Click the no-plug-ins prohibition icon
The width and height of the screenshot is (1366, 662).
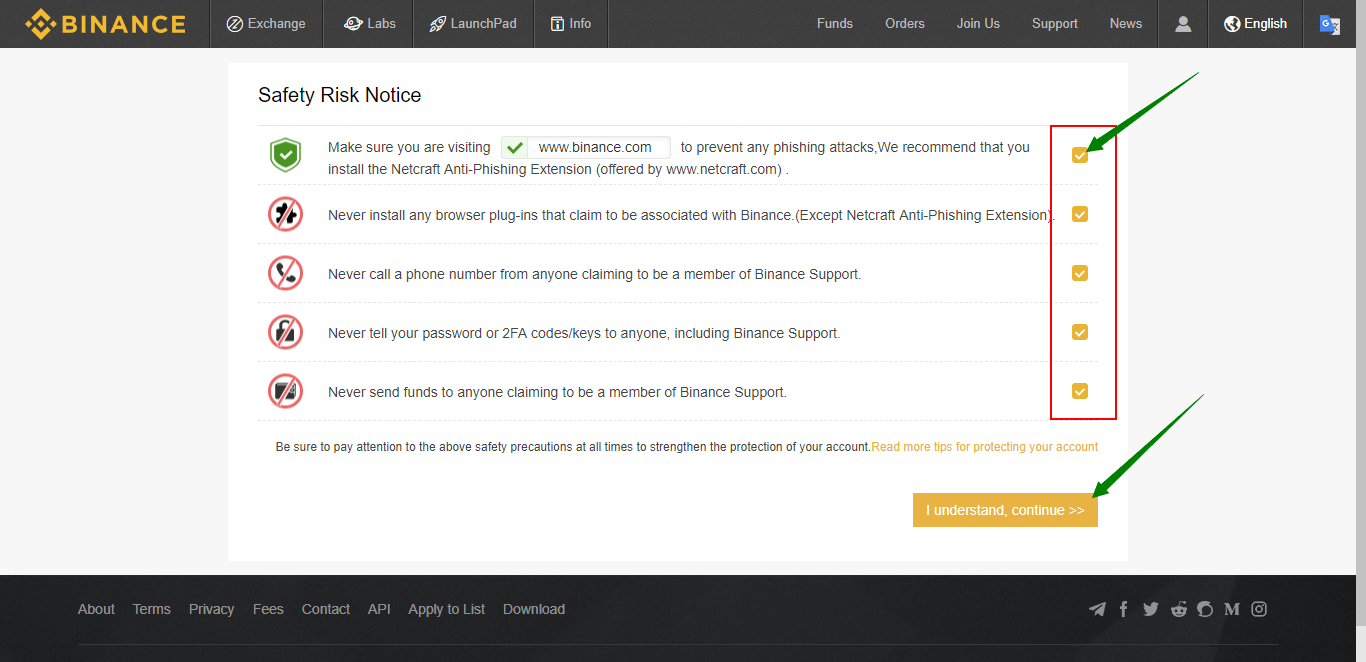(x=285, y=214)
